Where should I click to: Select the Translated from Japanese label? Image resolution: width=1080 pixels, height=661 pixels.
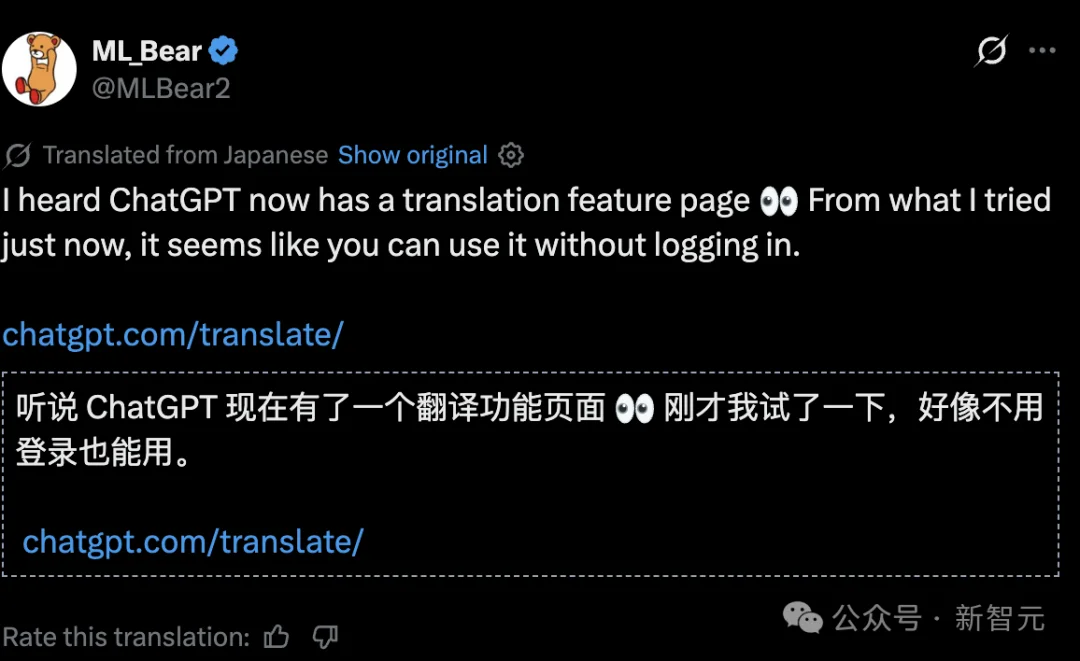(x=184, y=155)
